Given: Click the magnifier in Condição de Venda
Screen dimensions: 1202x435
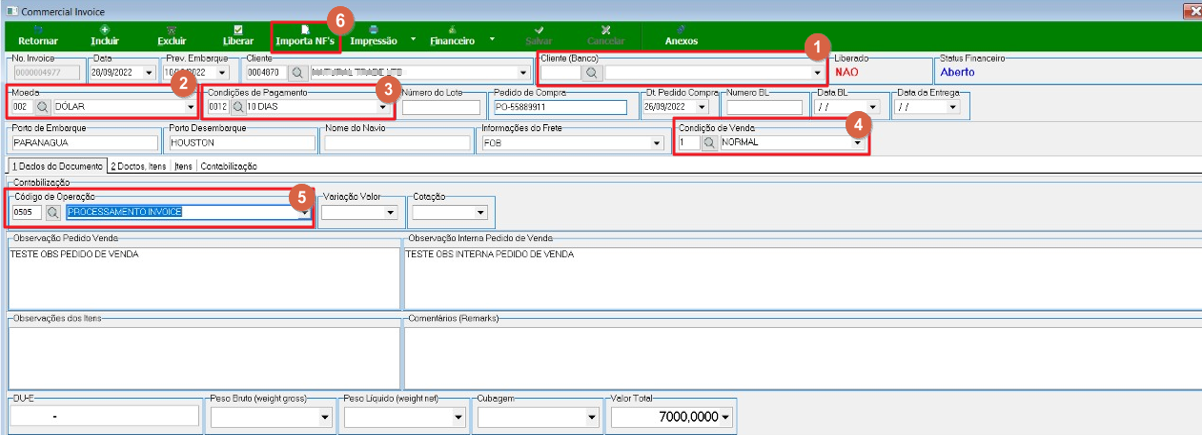Looking at the screenshot, I should 708,143.
